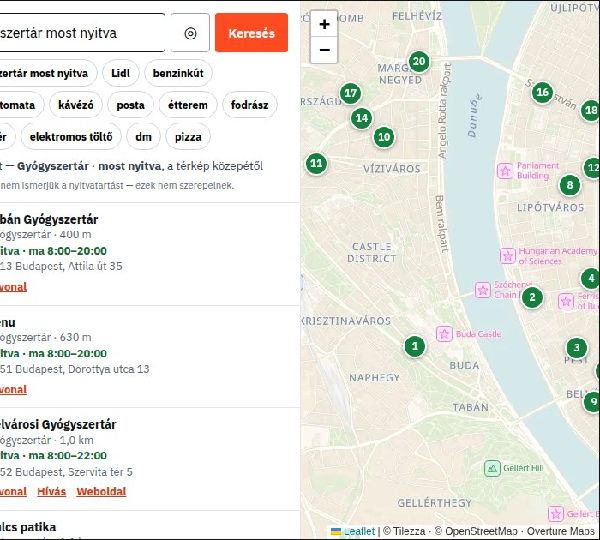This screenshot has width=600, height=540.
Task: Select map marker number 8
Action: (570, 185)
